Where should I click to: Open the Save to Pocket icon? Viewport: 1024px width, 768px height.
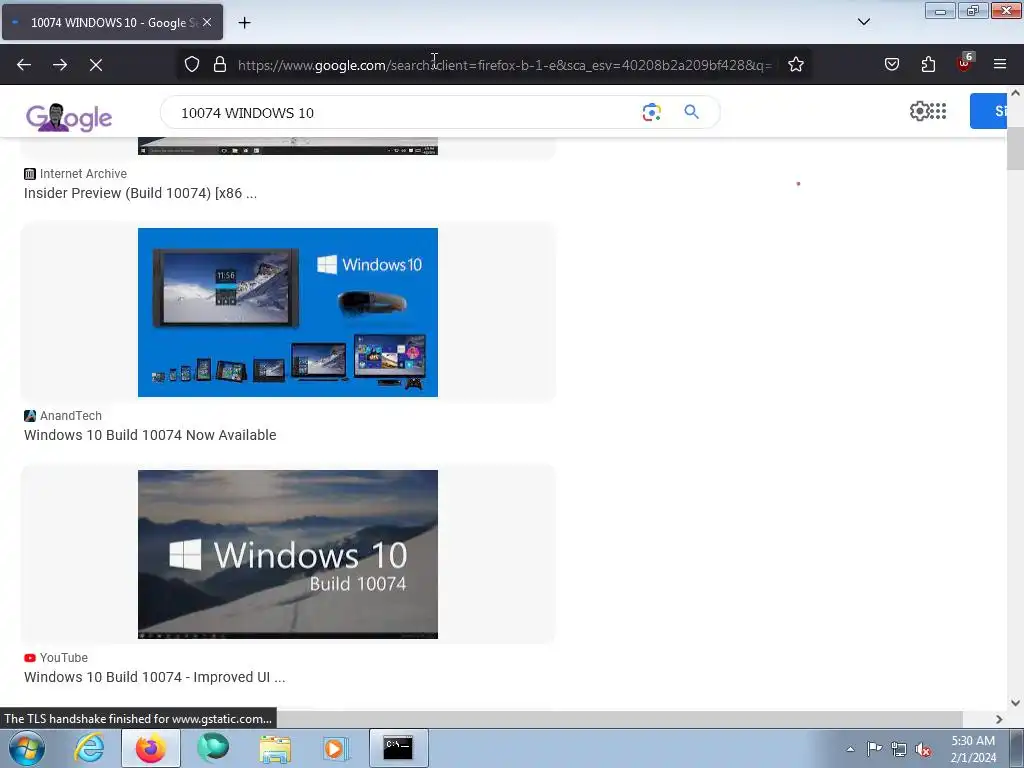point(891,65)
